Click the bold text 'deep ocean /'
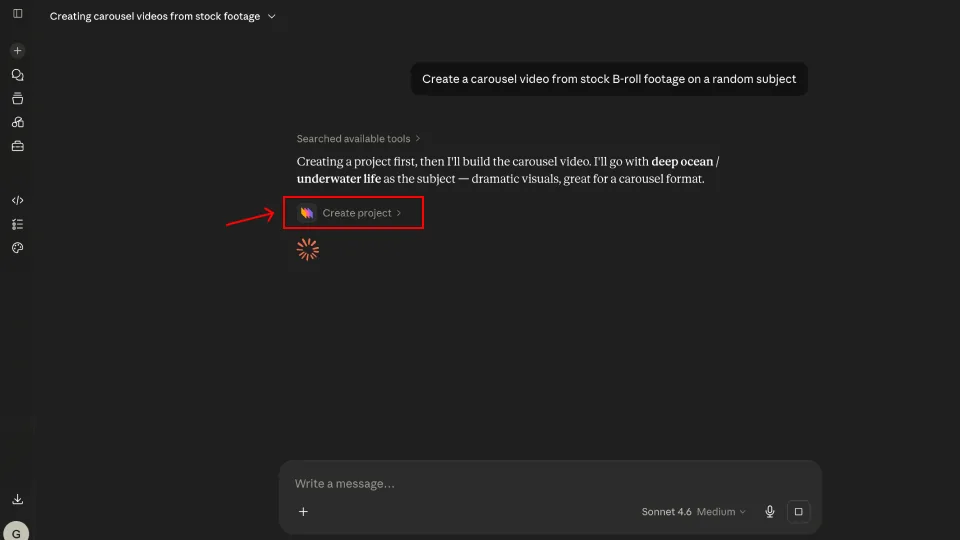Image resolution: width=960 pixels, height=540 pixels. tap(685, 162)
